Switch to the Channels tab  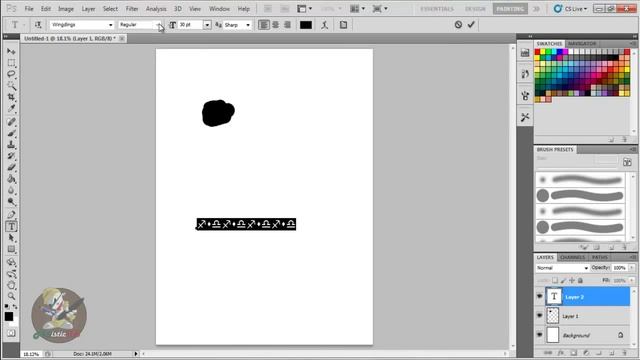point(573,257)
